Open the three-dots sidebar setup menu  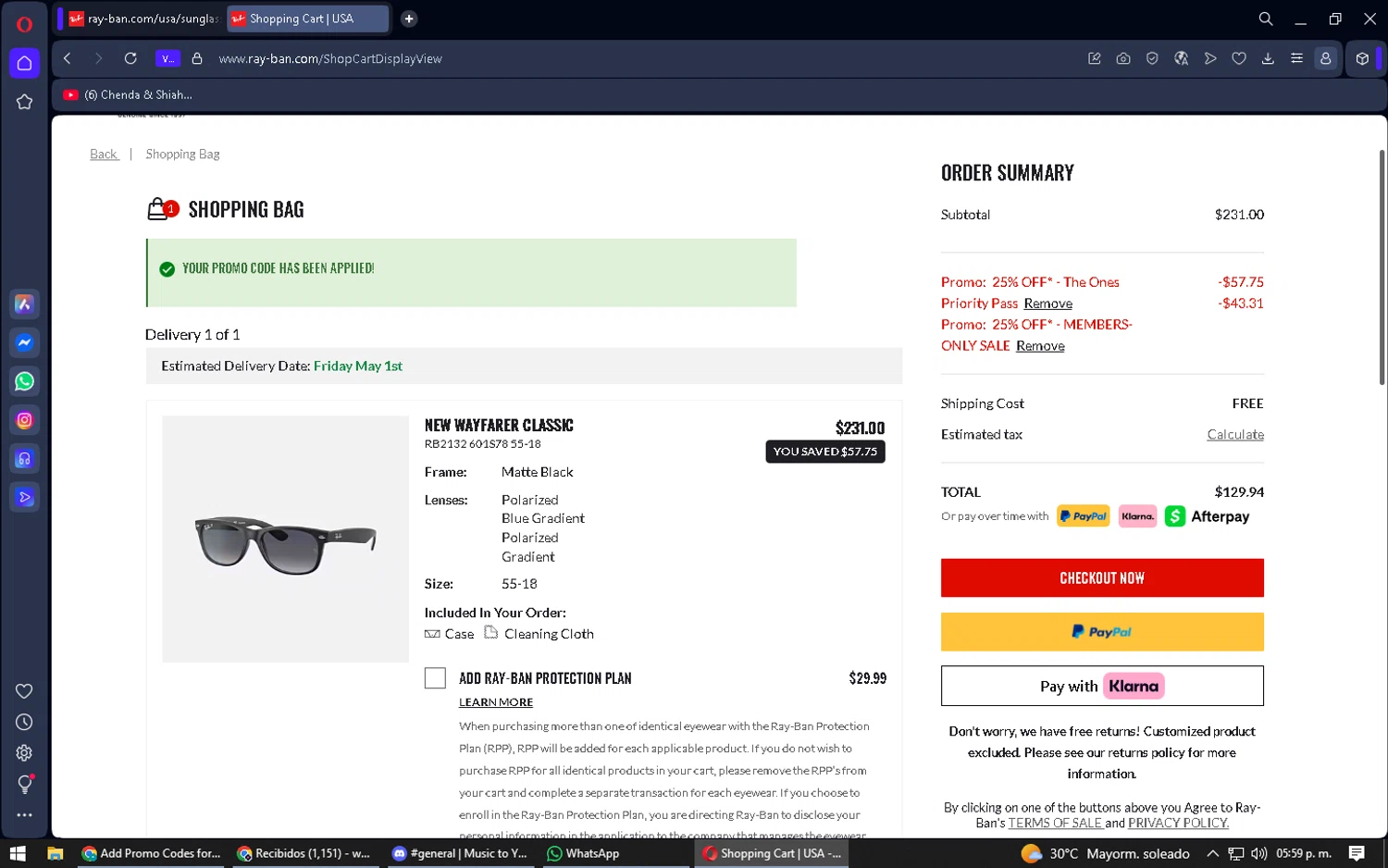click(24, 815)
